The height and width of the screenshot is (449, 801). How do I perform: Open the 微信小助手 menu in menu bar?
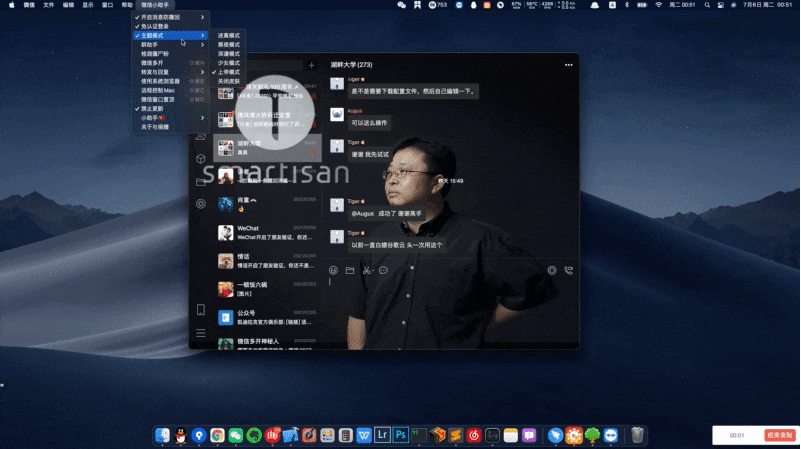155,5
